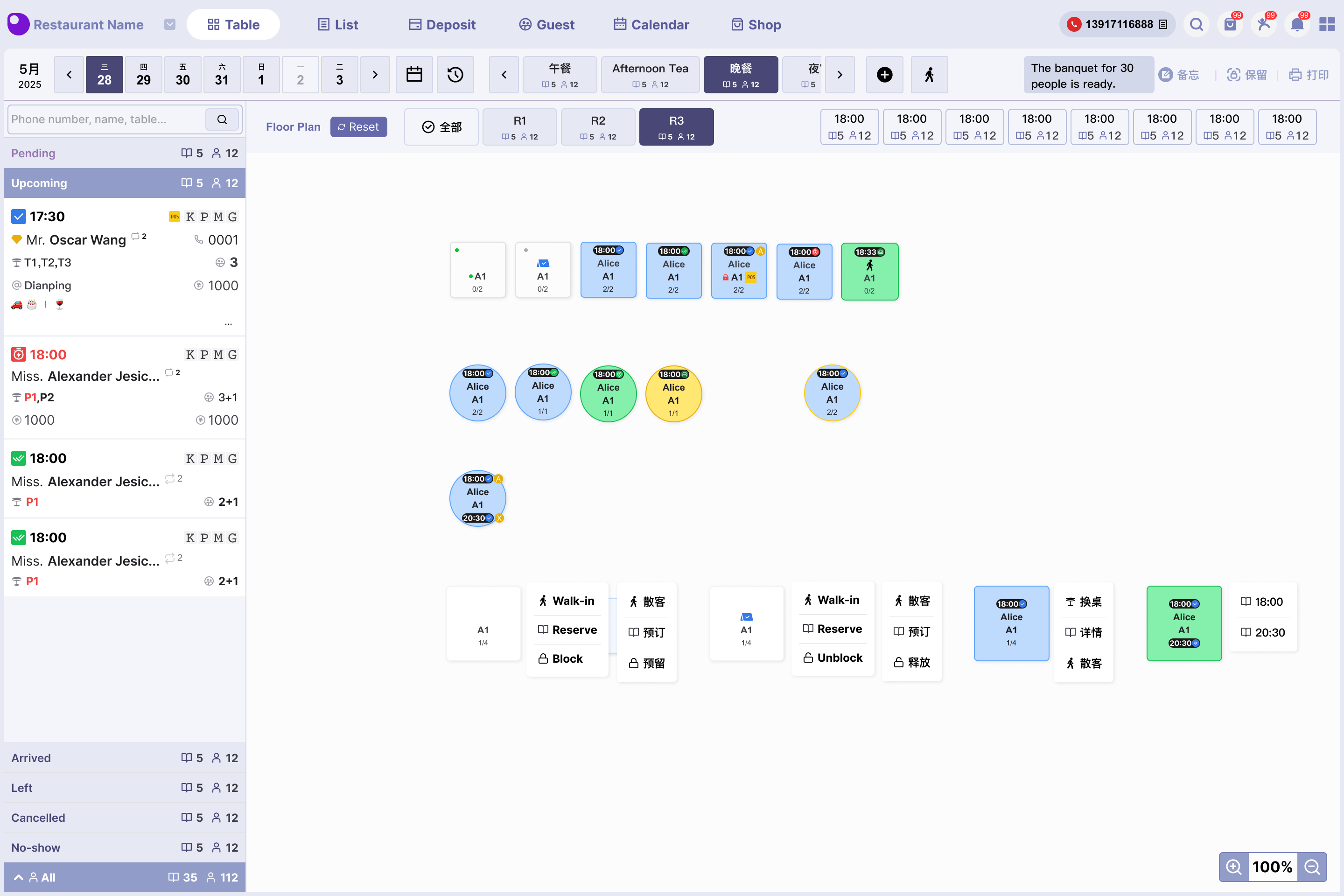
Task: Click the history clock icon
Action: (455, 74)
